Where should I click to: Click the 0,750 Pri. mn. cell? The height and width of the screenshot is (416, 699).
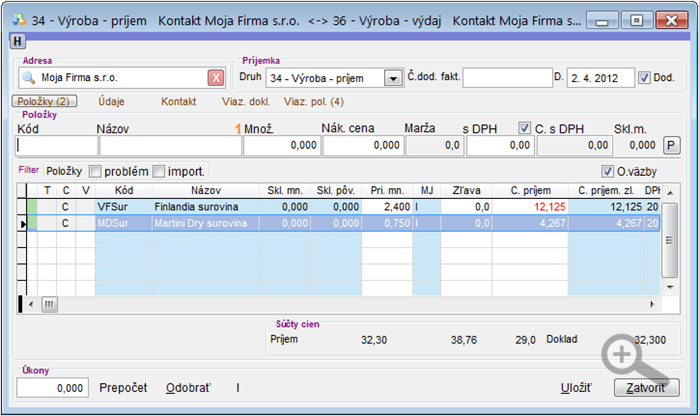tap(387, 223)
